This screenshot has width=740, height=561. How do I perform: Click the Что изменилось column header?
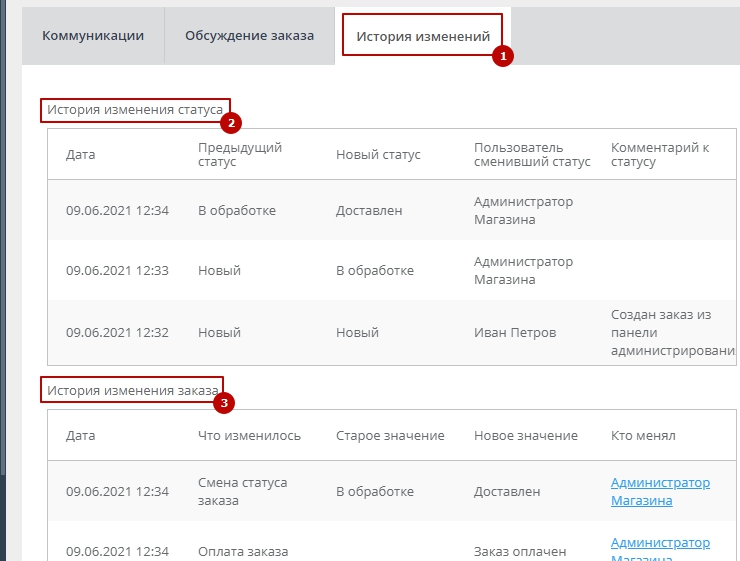point(249,436)
